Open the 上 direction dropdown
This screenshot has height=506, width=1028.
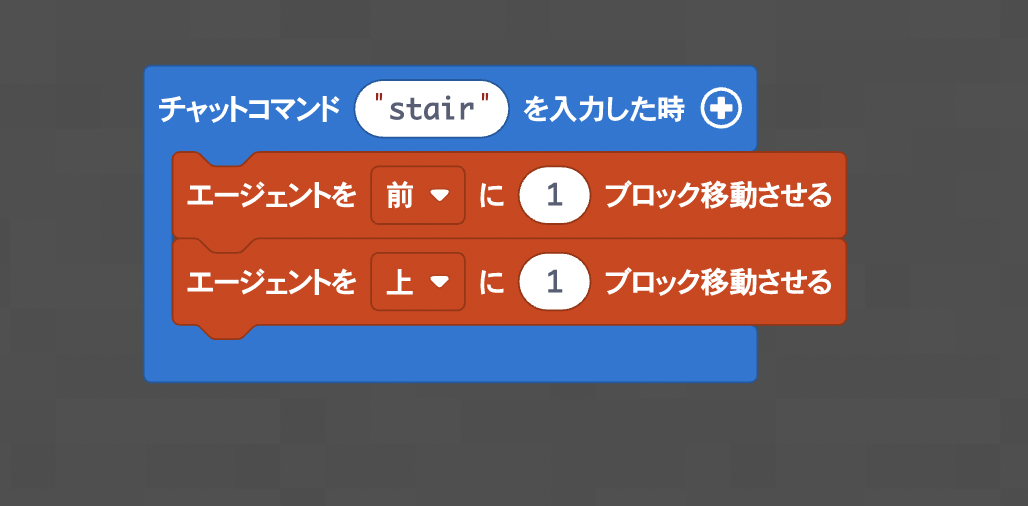(x=418, y=282)
